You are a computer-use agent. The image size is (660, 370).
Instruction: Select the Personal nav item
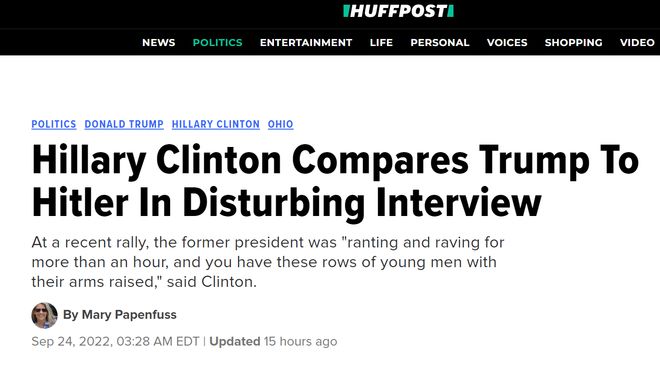pos(440,43)
